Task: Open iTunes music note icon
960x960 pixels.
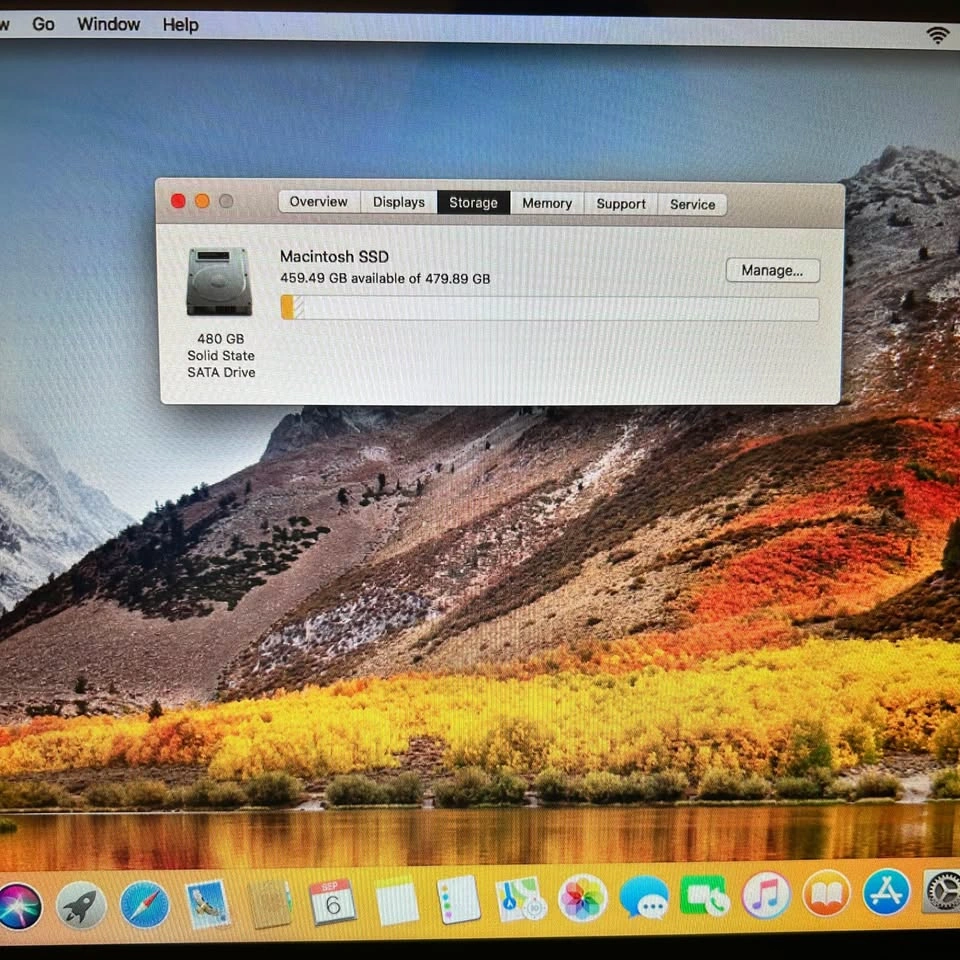Action: (765, 895)
